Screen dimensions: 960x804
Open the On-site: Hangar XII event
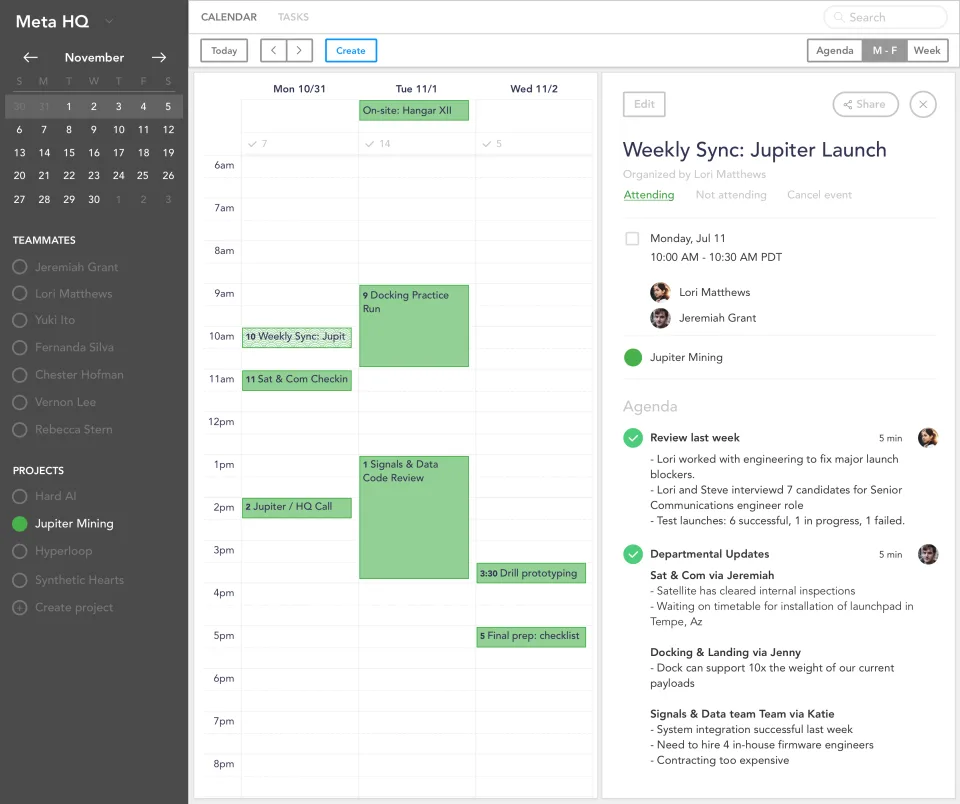pyautogui.click(x=414, y=110)
